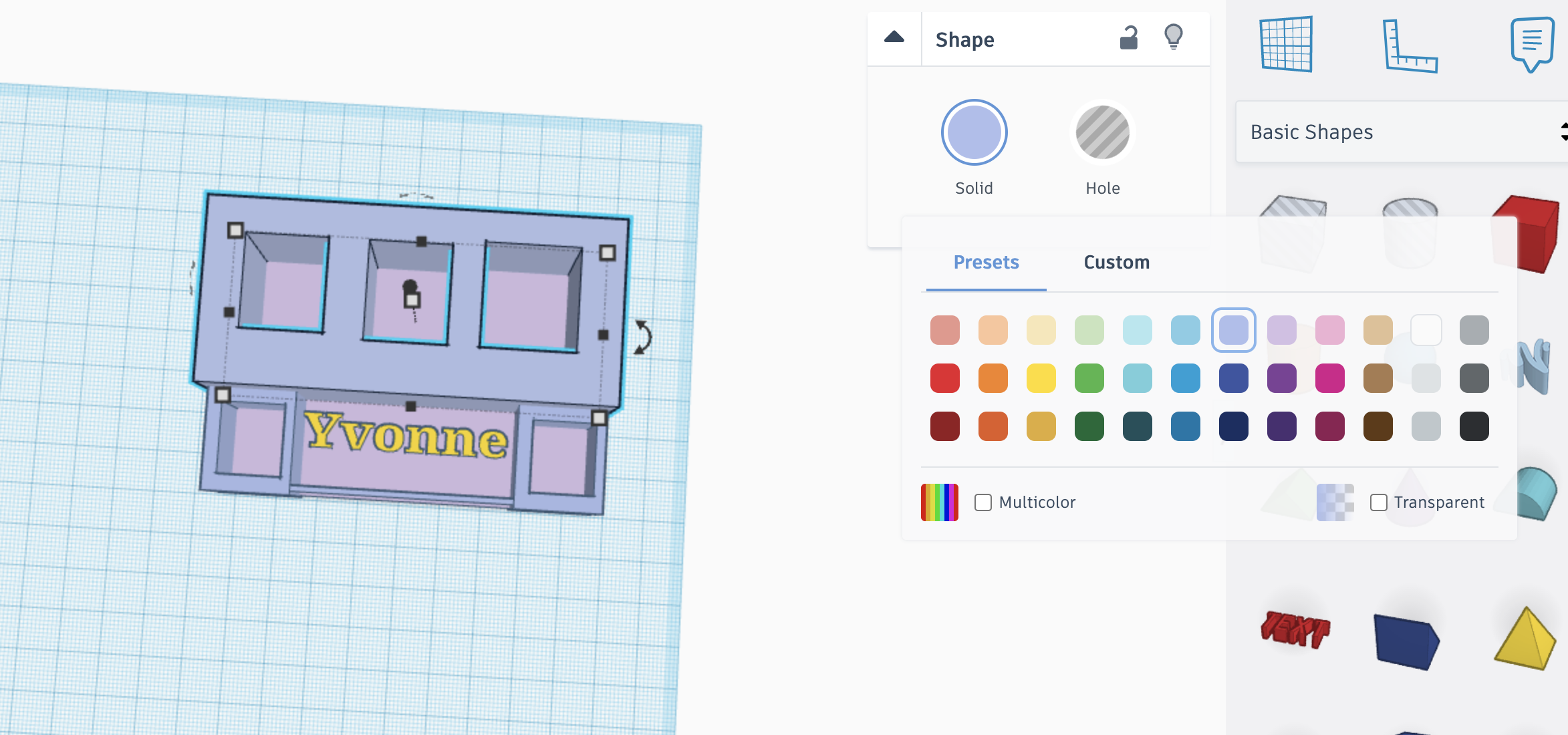The height and width of the screenshot is (735, 1568).
Task: Collapse the Shape panel with arrow
Action: pyautogui.click(x=894, y=38)
